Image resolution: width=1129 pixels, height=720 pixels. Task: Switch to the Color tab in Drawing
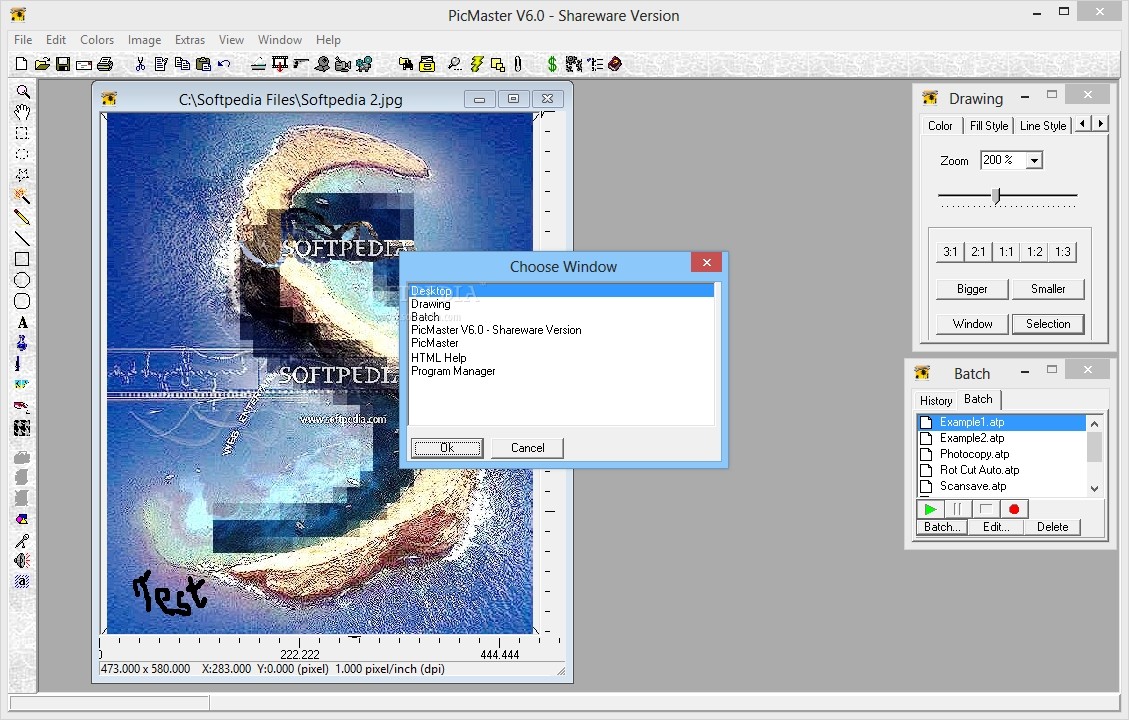(x=940, y=126)
